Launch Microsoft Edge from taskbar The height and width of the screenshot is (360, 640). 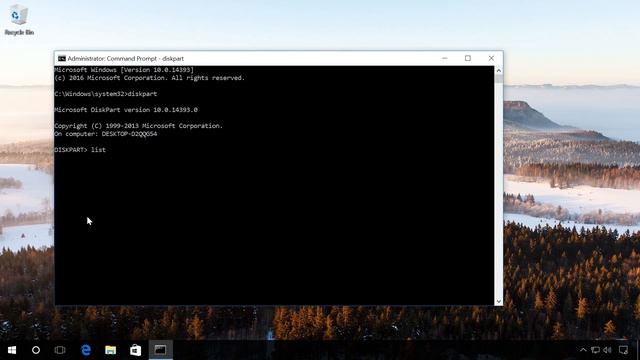point(86,350)
